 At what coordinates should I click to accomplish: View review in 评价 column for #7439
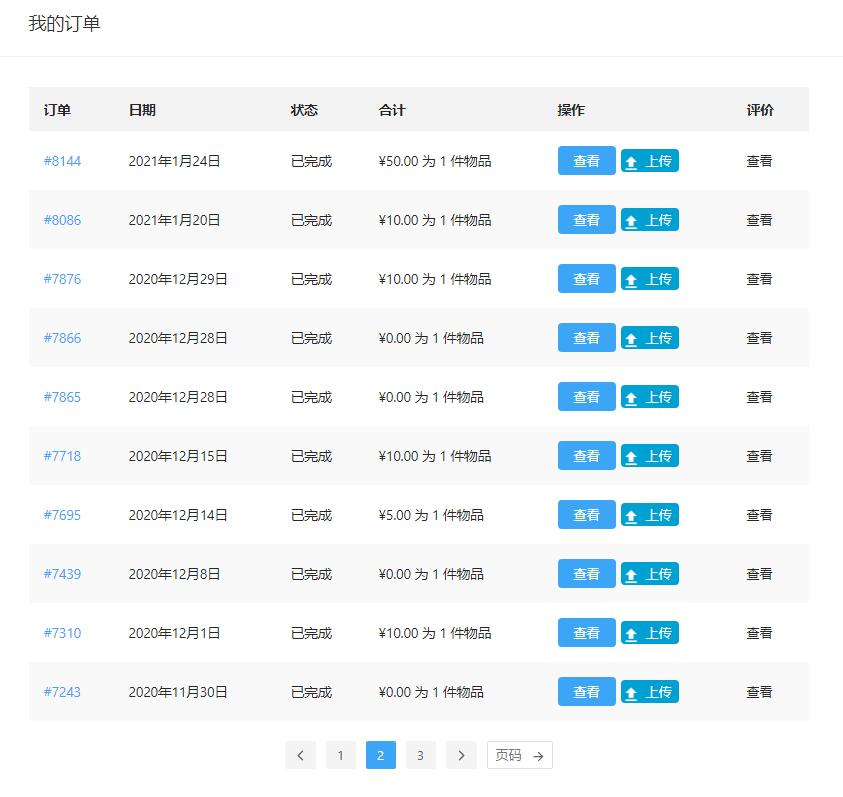point(759,574)
